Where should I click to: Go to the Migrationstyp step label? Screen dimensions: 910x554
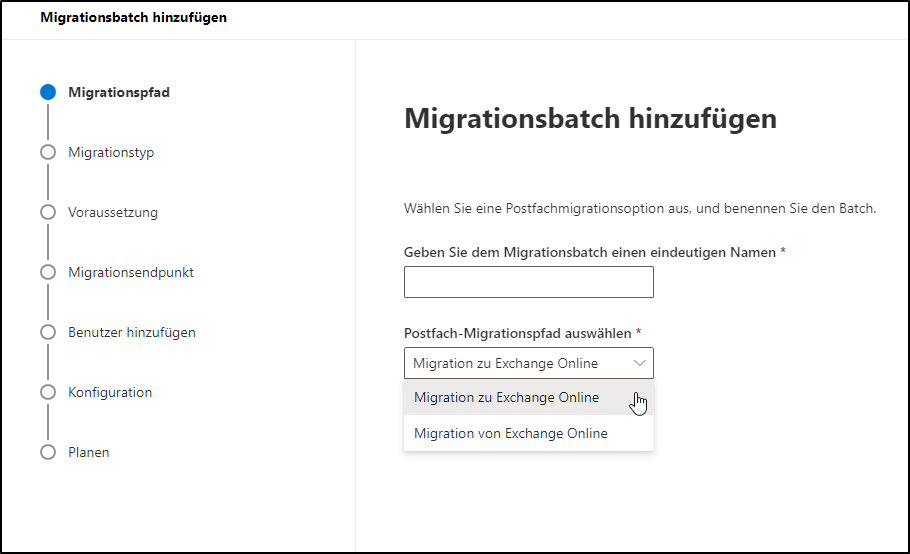tap(111, 152)
